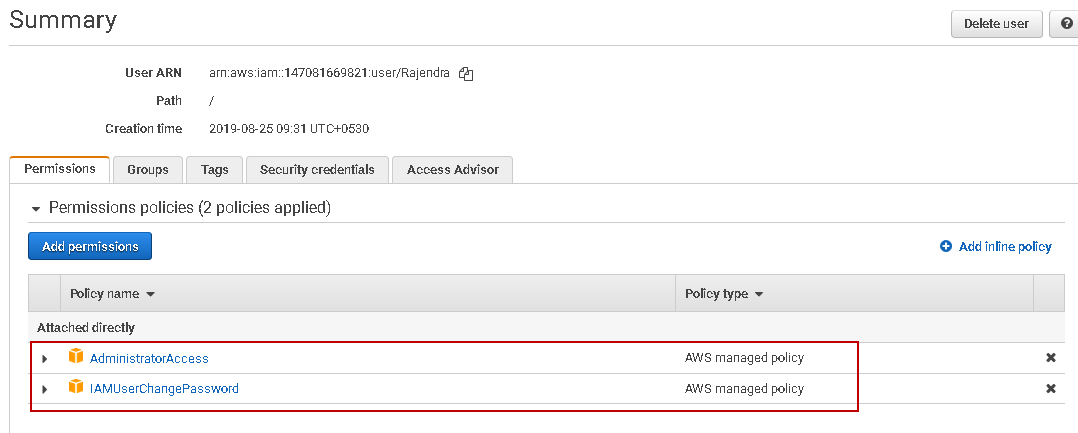Click the IAMUserChangePassword policy cube icon
Viewport: 1078px width, 433px height.
tap(76, 388)
